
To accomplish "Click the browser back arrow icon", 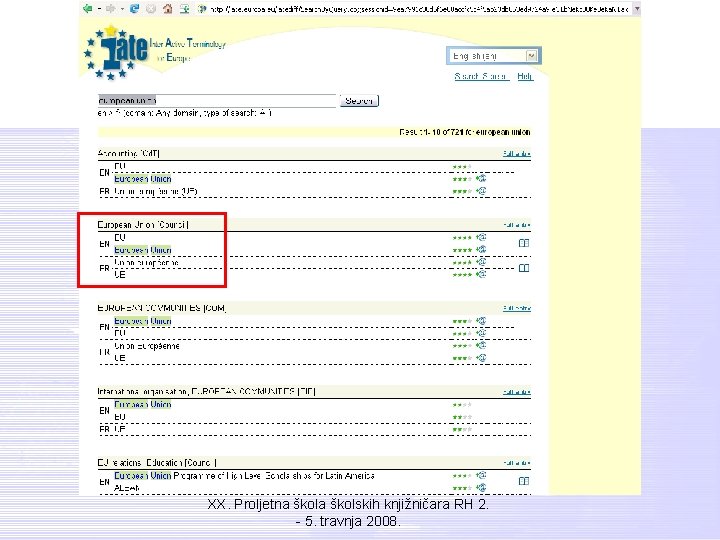I will coord(87,8).
